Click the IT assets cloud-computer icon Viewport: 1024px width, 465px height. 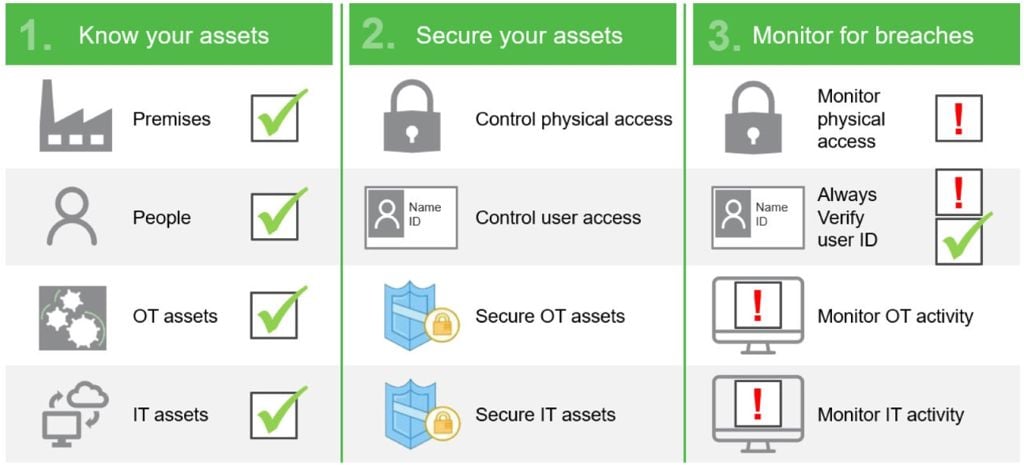point(75,414)
